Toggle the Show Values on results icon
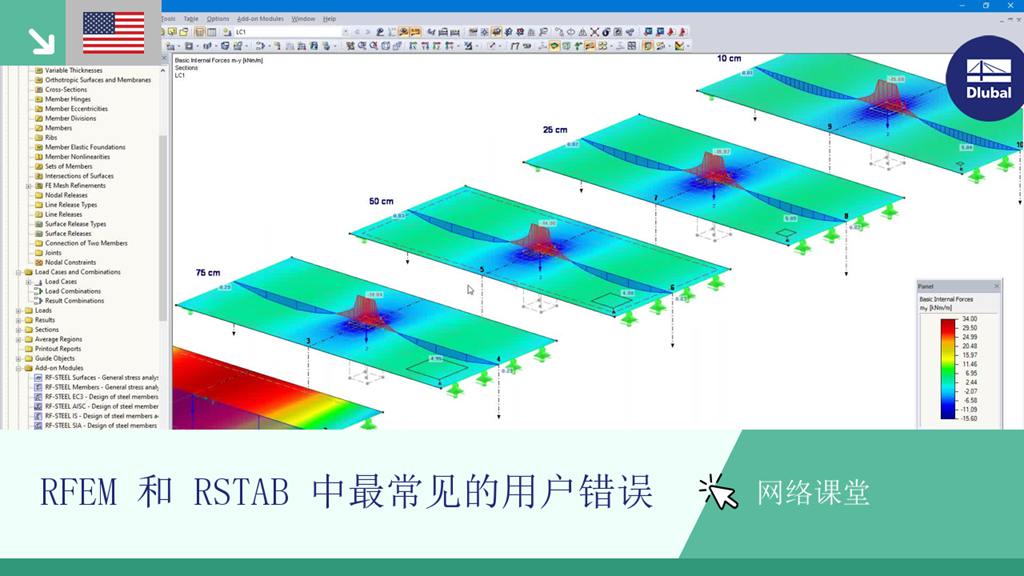 point(415,31)
